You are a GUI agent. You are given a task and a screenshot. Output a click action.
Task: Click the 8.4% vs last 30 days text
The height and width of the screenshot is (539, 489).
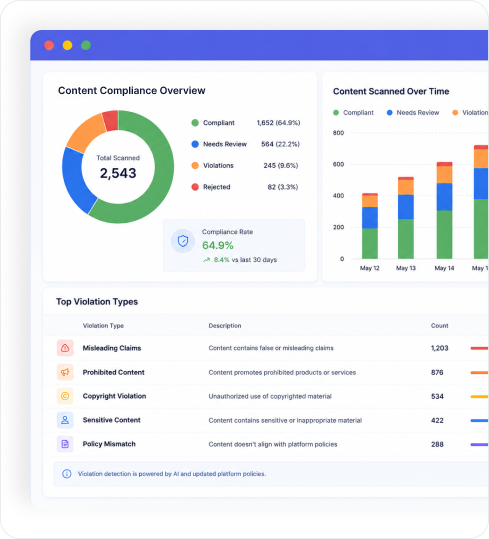click(x=245, y=260)
